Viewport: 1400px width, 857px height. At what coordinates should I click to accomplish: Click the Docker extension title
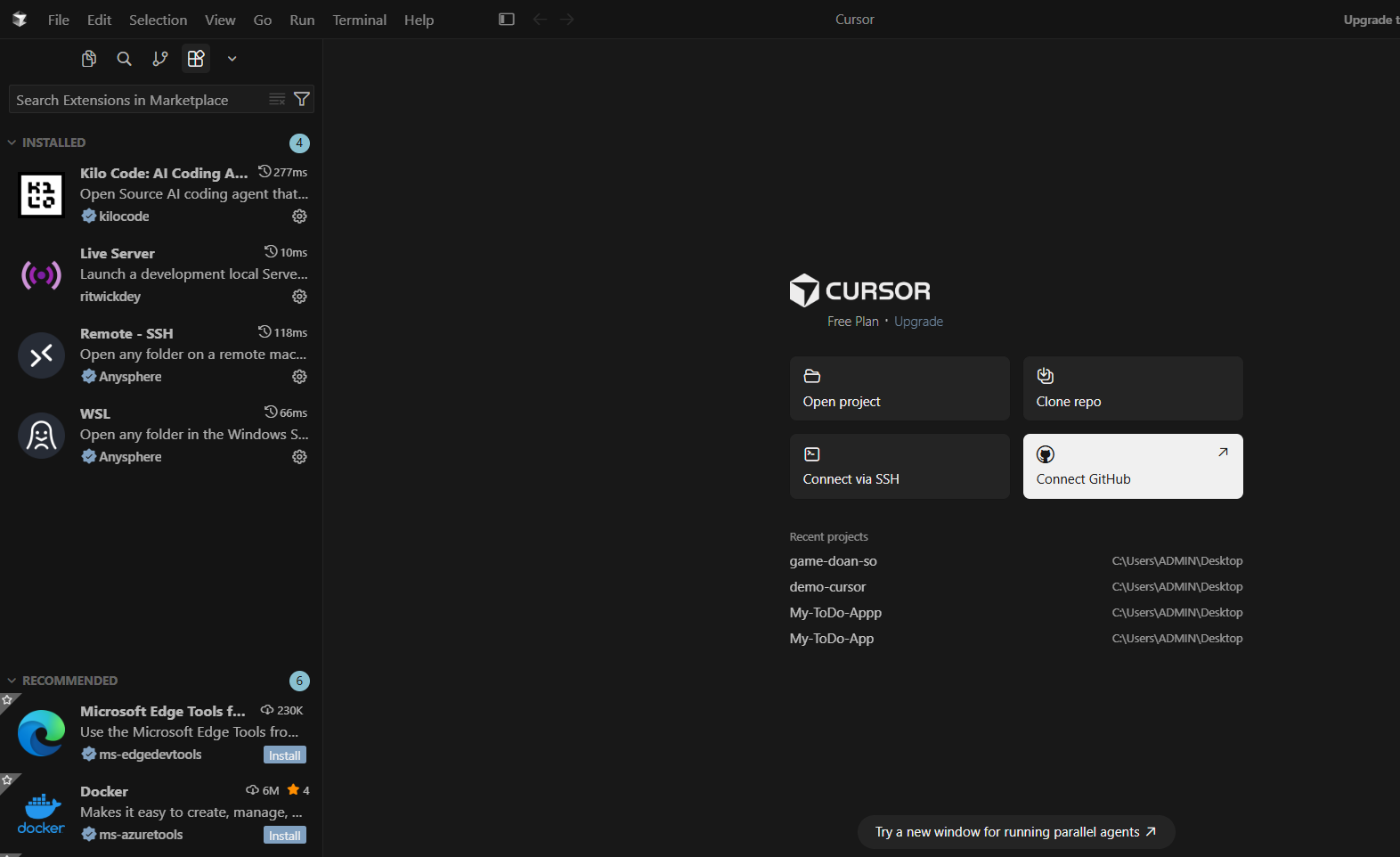click(104, 791)
